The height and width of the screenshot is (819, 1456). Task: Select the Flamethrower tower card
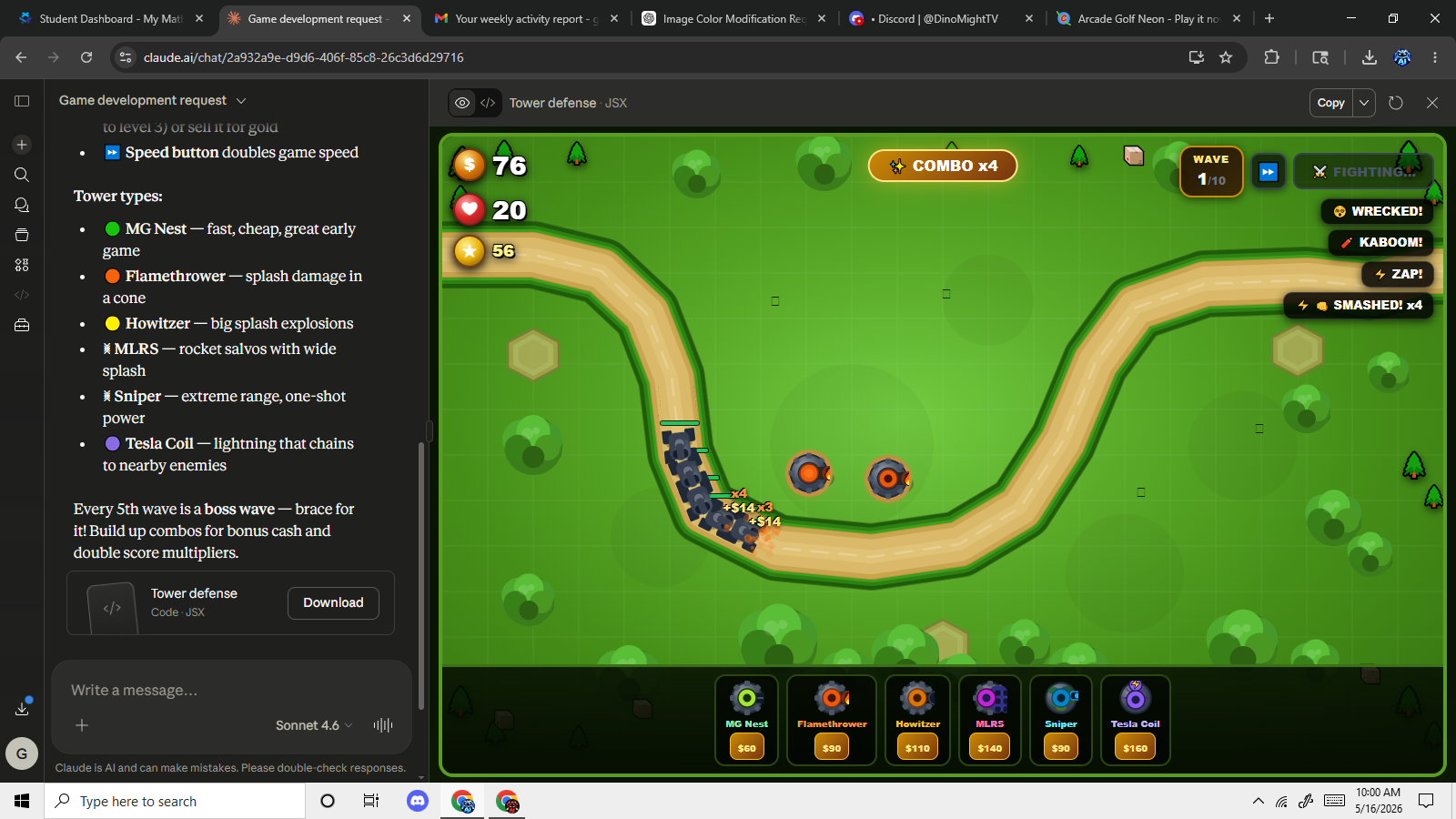[832, 721]
